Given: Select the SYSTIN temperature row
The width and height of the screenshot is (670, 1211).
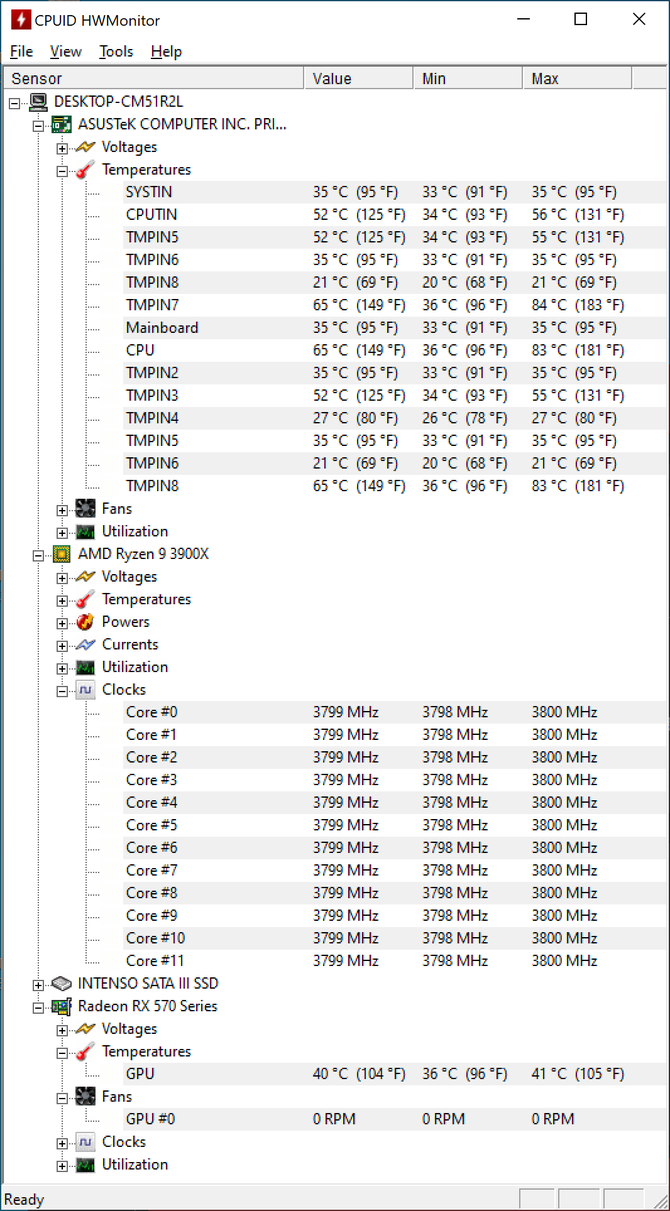Looking at the screenshot, I should (x=394, y=192).
